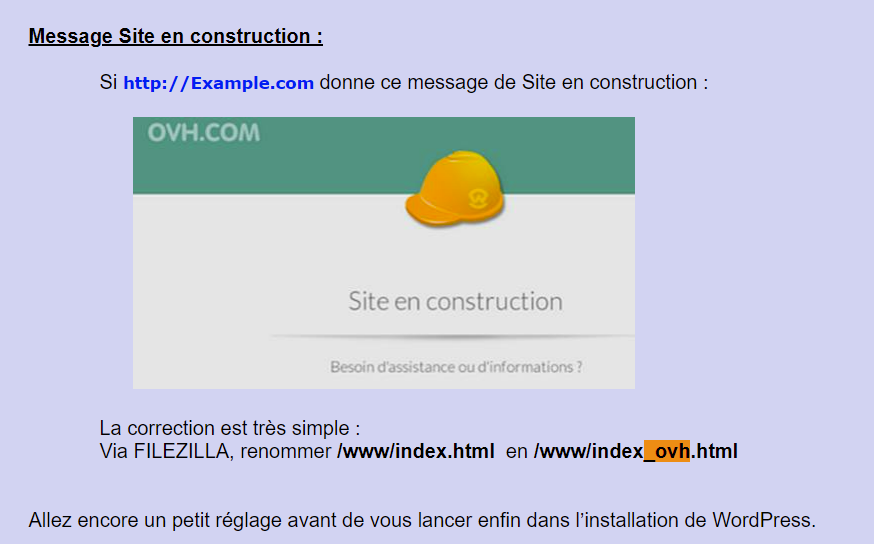Image resolution: width=874 pixels, height=544 pixels.
Task: Click the http://Example.com link
Action: [x=218, y=83]
